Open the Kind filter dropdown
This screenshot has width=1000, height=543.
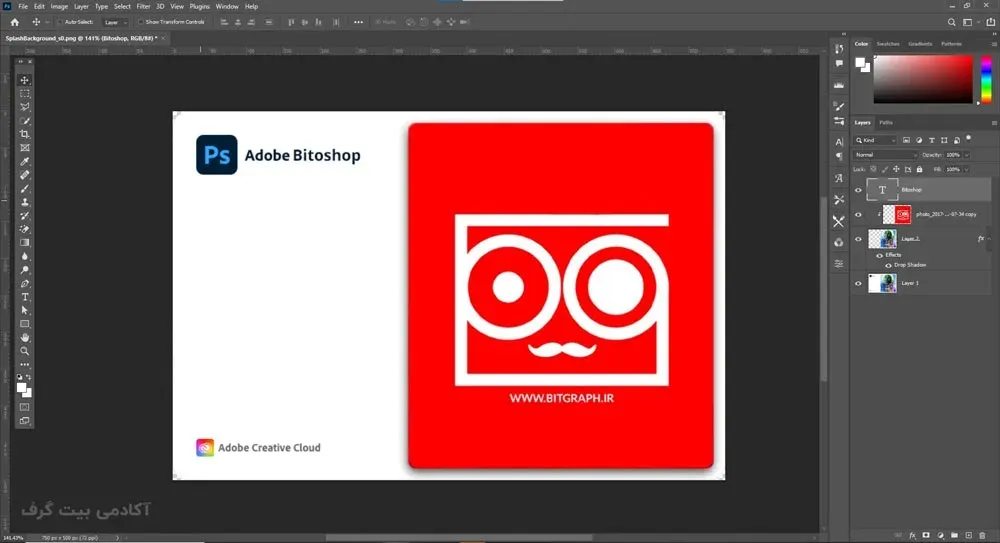(875, 140)
